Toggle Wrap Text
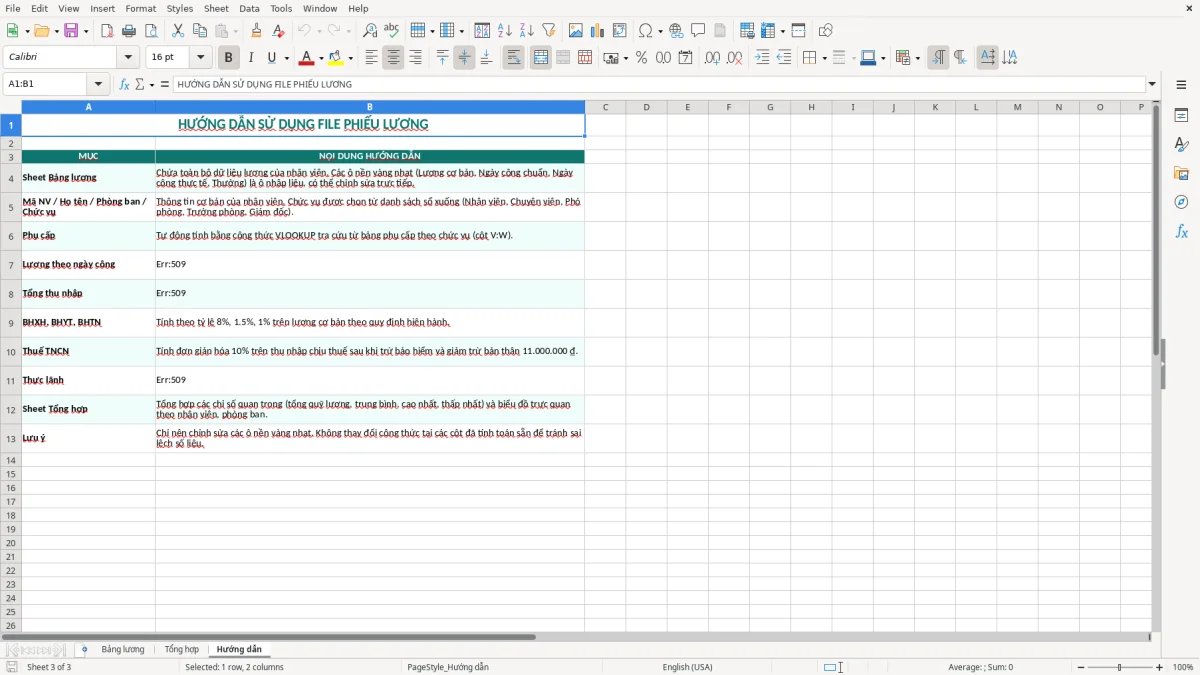 point(513,58)
